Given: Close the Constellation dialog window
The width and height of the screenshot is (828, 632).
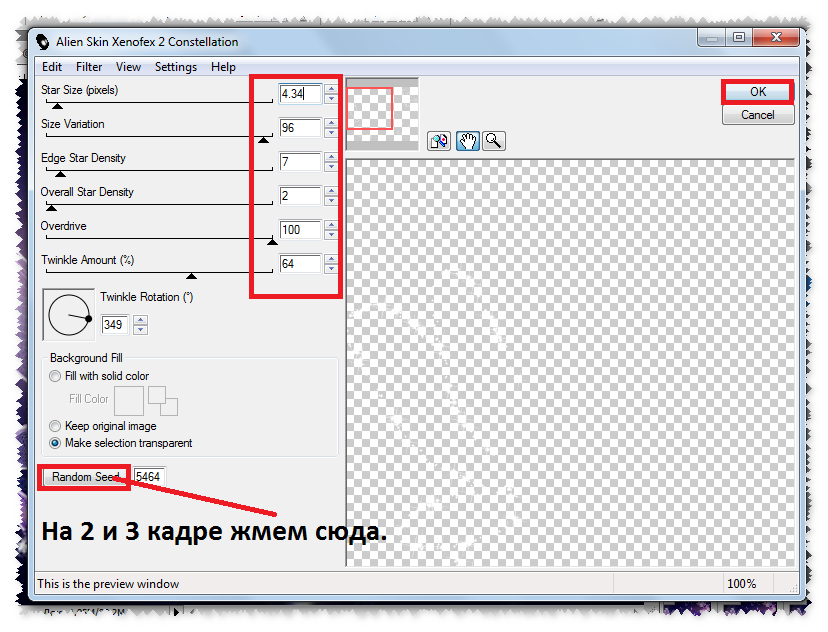Looking at the screenshot, I should tap(776, 37).
